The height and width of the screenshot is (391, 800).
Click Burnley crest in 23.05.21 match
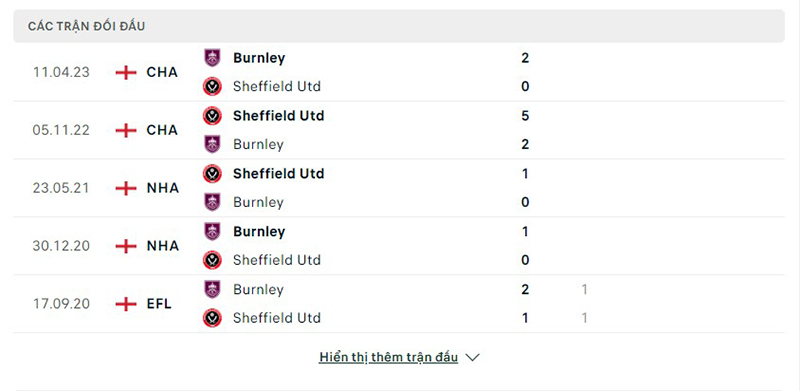pos(212,203)
